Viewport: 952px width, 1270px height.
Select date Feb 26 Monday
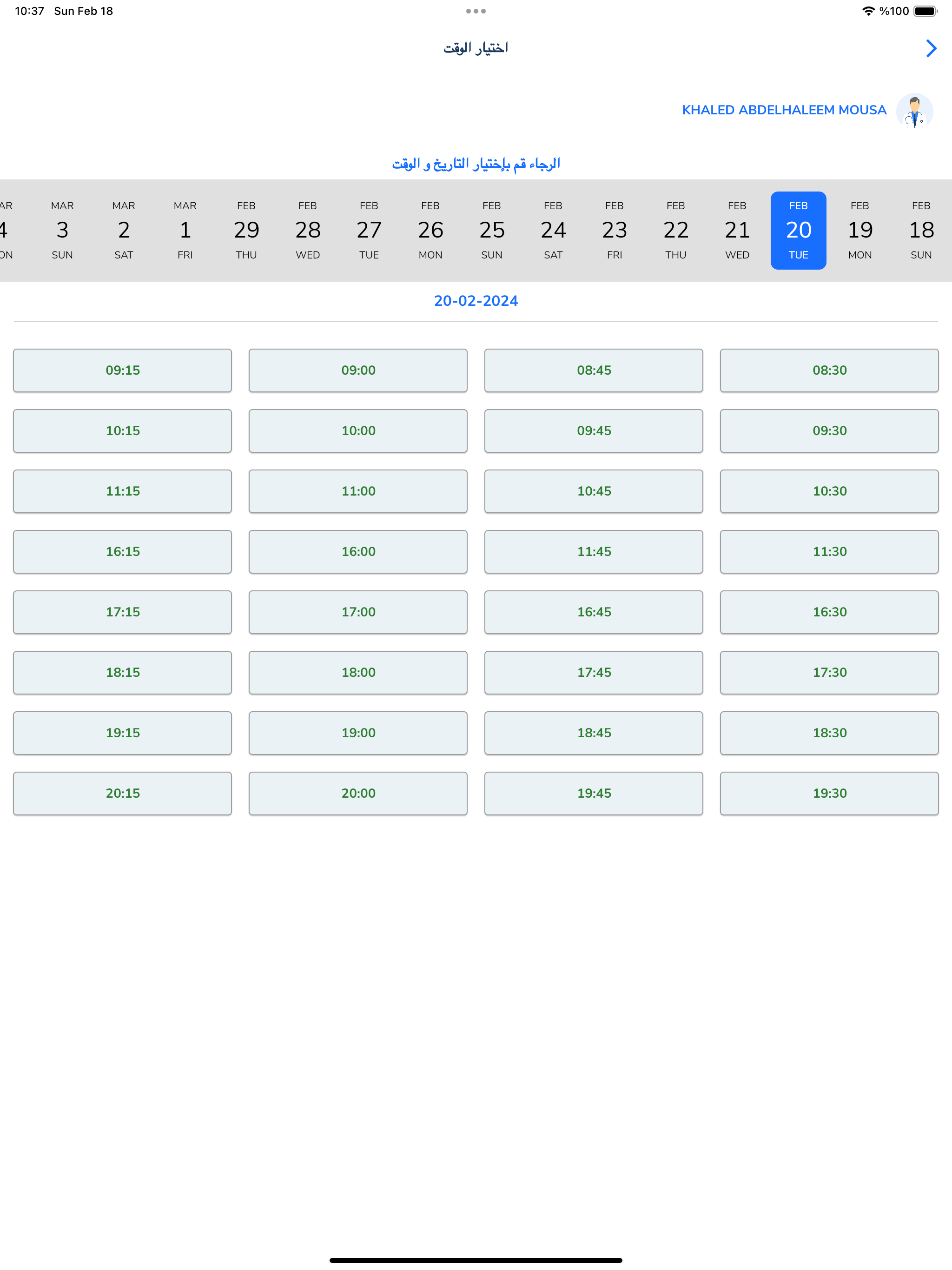[430, 230]
